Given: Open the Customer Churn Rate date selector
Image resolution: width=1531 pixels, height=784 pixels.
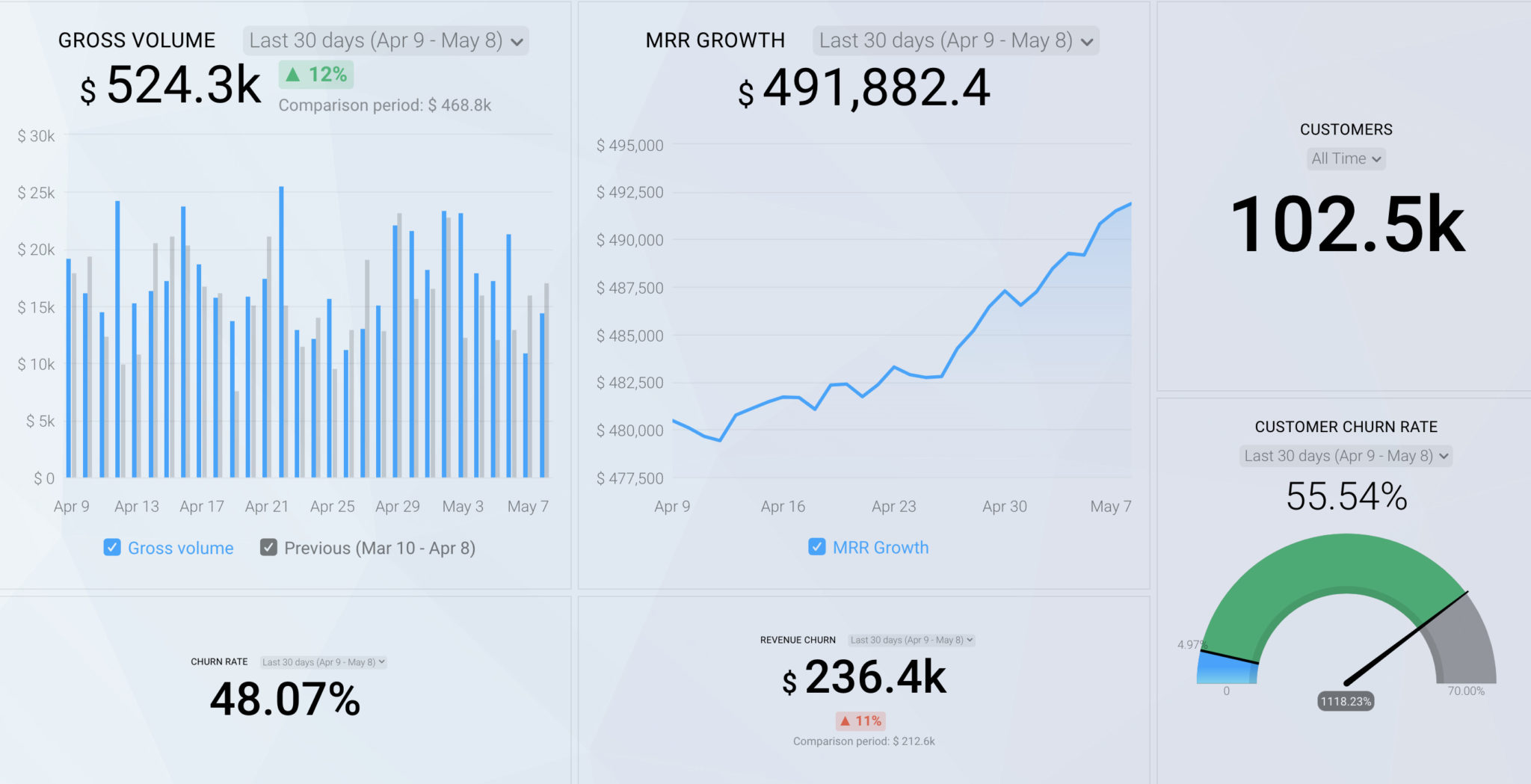Looking at the screenshot, I should click(x=1345, y=456).
